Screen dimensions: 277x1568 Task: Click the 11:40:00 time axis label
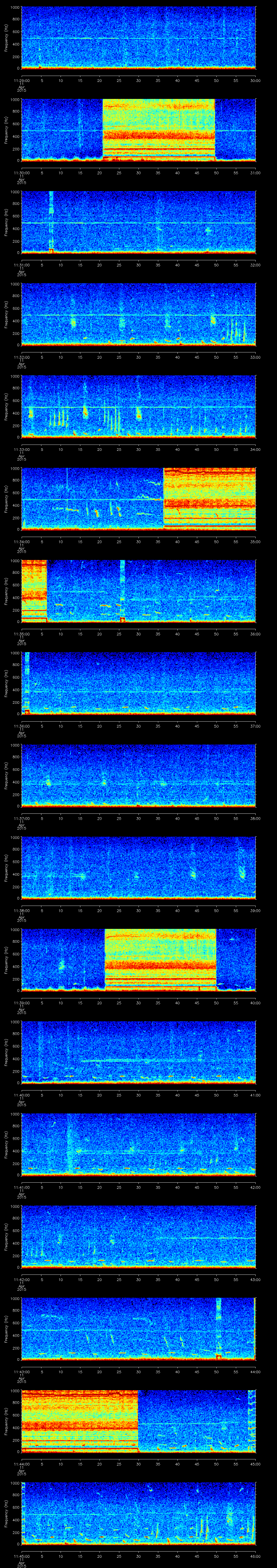21,1095
